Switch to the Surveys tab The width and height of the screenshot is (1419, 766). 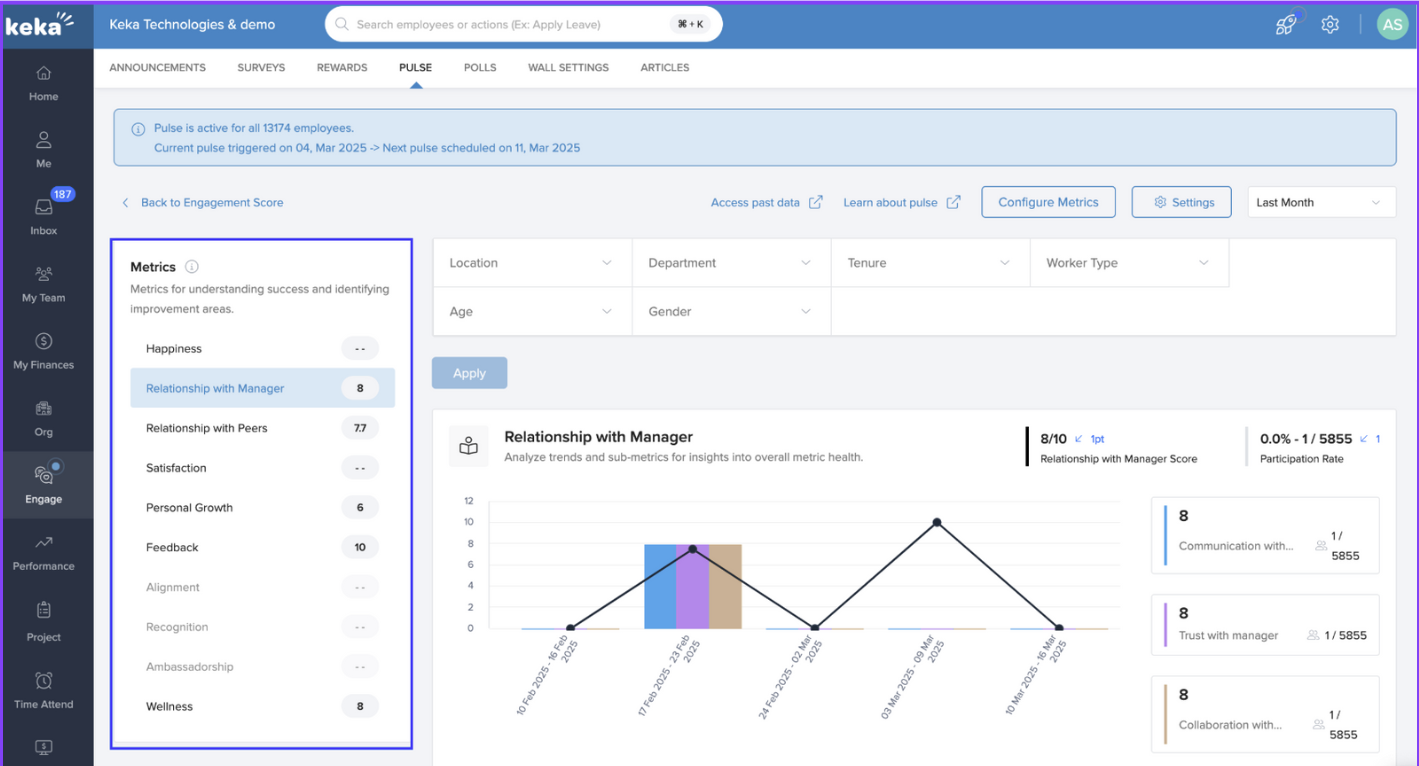[x=261, y=68]
